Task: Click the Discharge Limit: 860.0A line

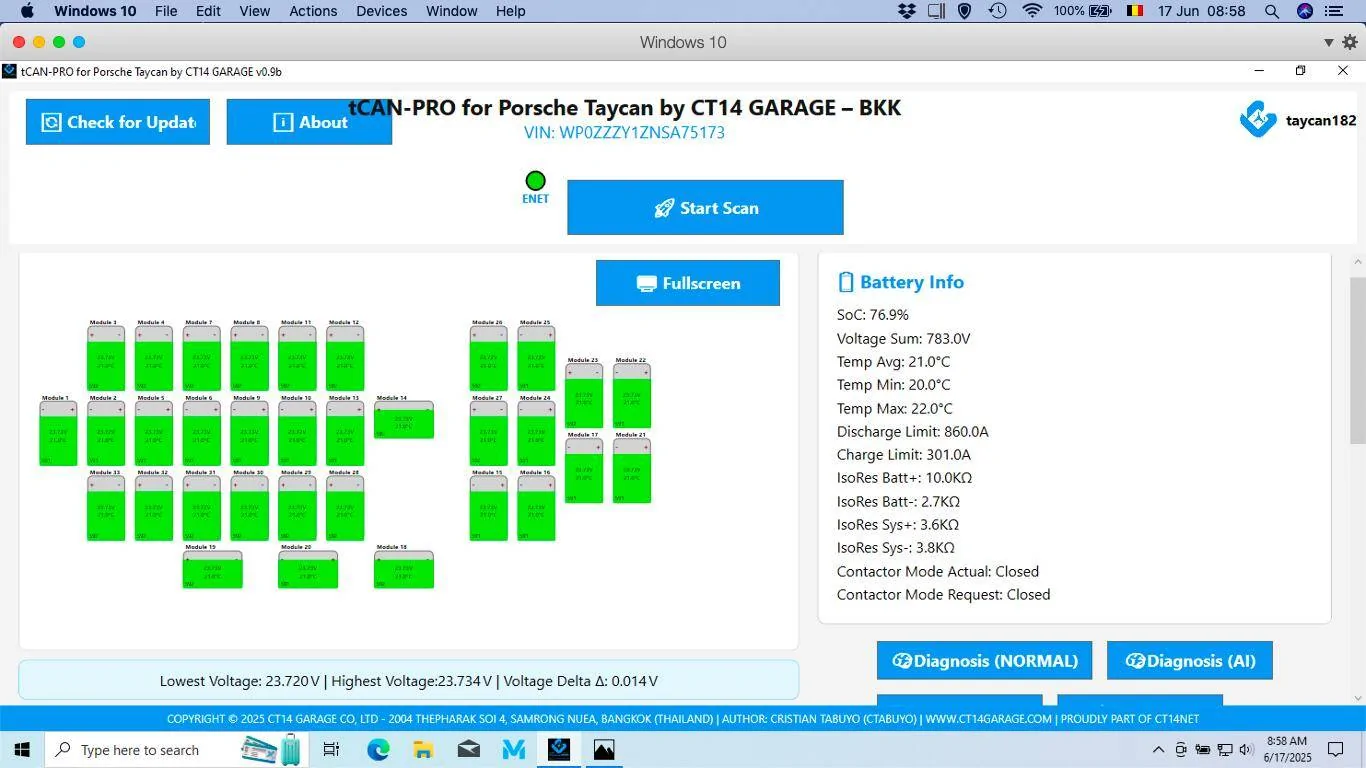Action: 913,432
